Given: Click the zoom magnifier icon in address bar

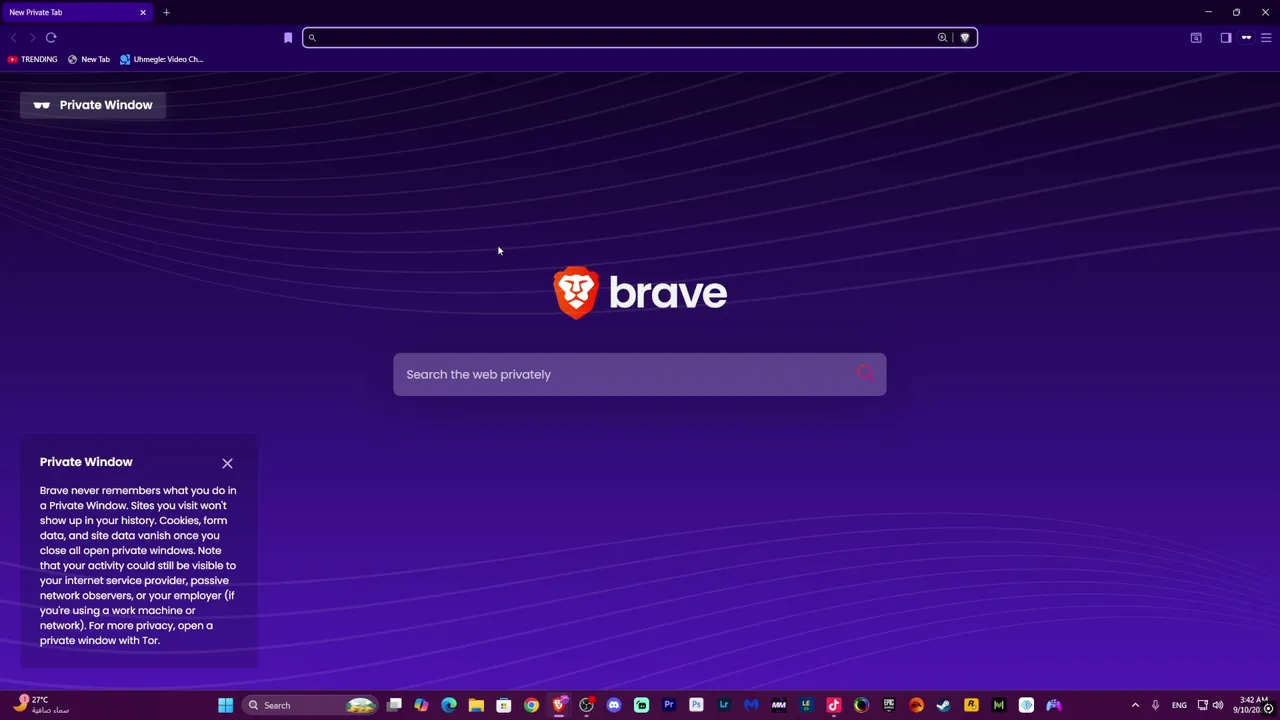Looking at the screenshot, I should (942, 38).
